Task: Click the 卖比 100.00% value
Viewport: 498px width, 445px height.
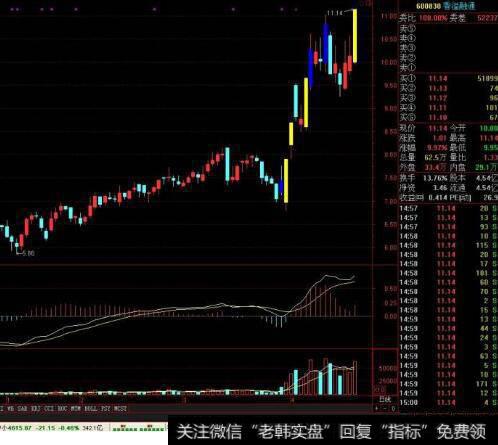Action: 433,18
